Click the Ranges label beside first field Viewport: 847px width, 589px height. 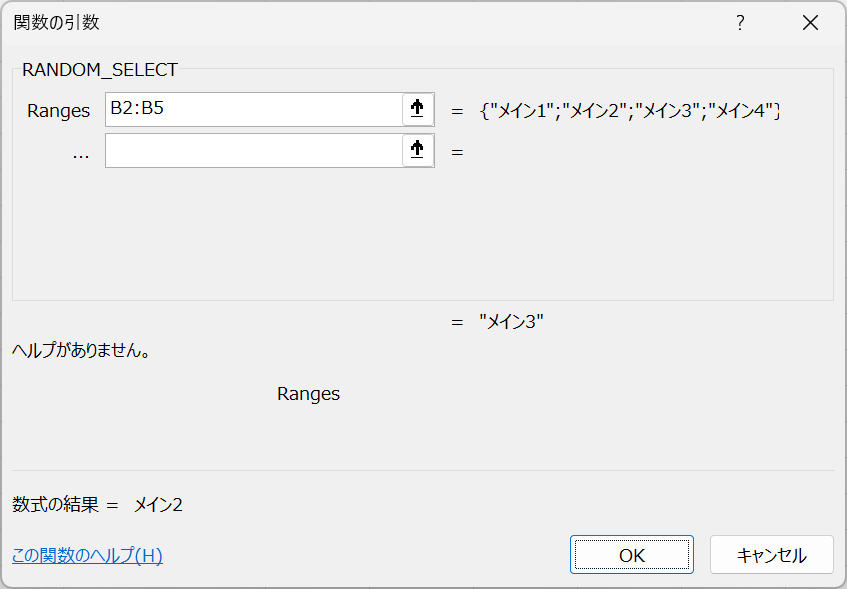pos(58,111)
